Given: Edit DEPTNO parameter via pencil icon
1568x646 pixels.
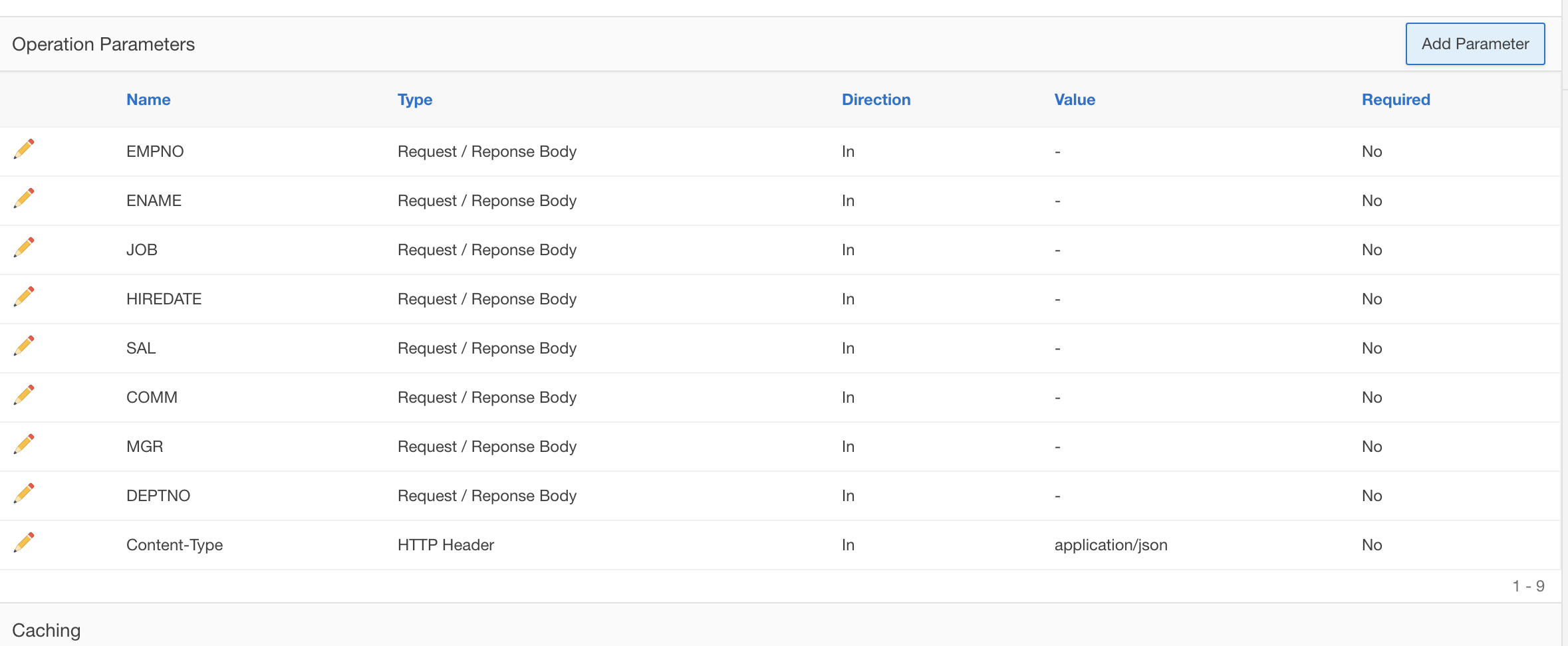Looking at the screenshot, I should tap(24, 493).
